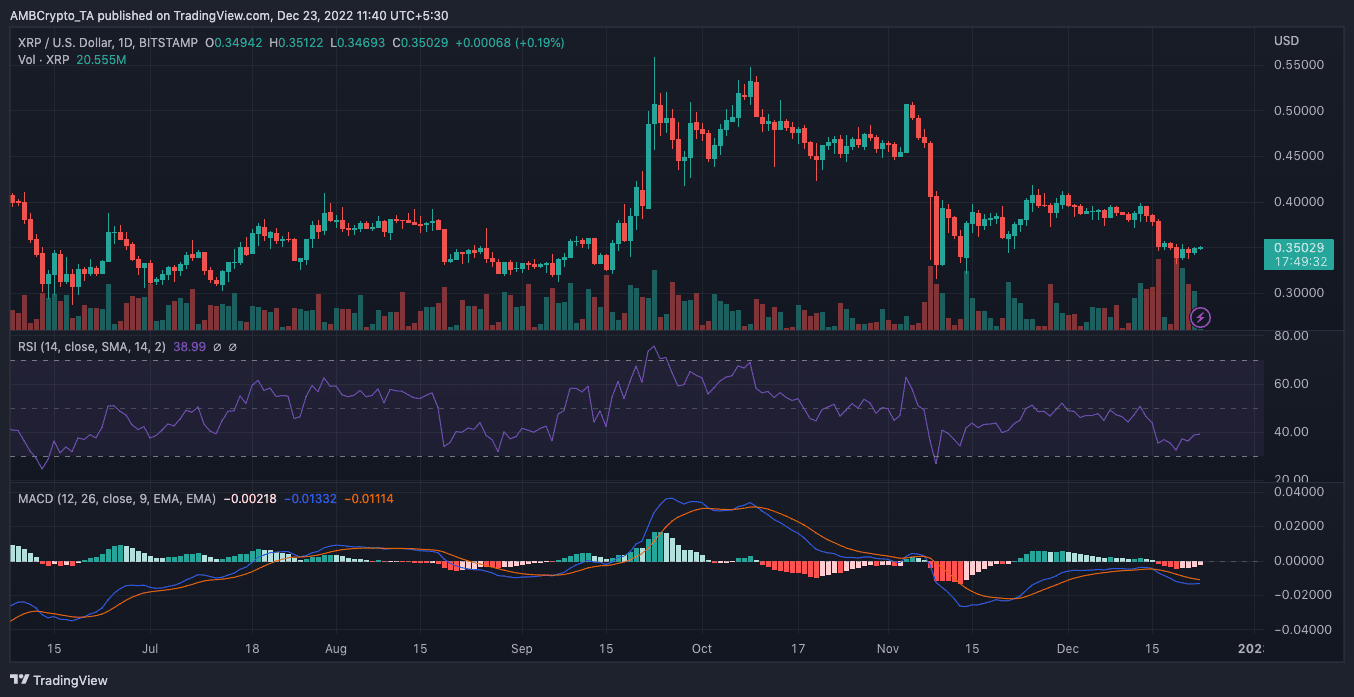Image resolution: width=1354 pixels, height=697 pixels.
Task: Click the RSI value 38.99
Action: pos(192,347)
